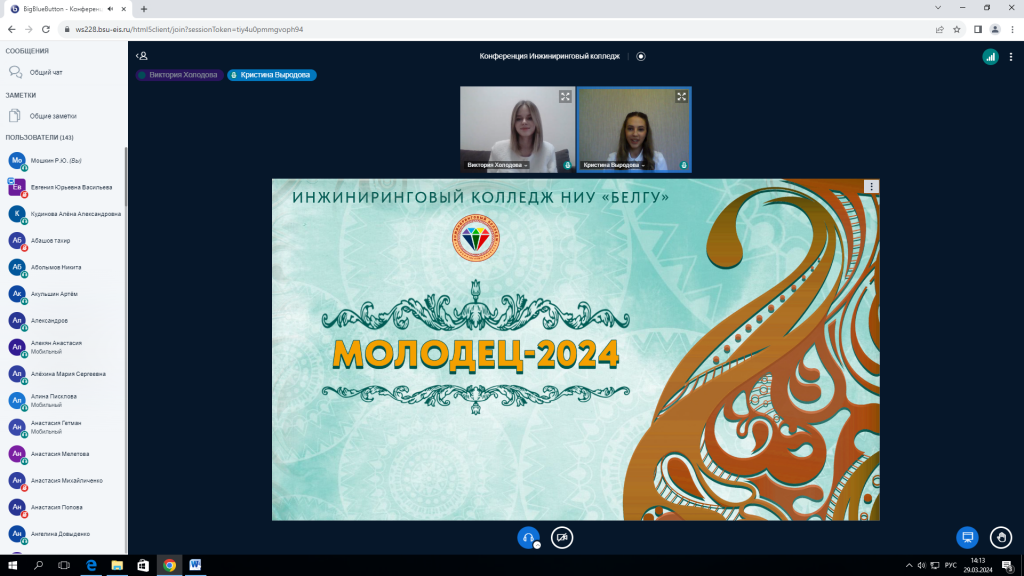The height and width of the screenshot is (576, 1024).
Task: Open Windows Start menu
Action: (12, 566)
